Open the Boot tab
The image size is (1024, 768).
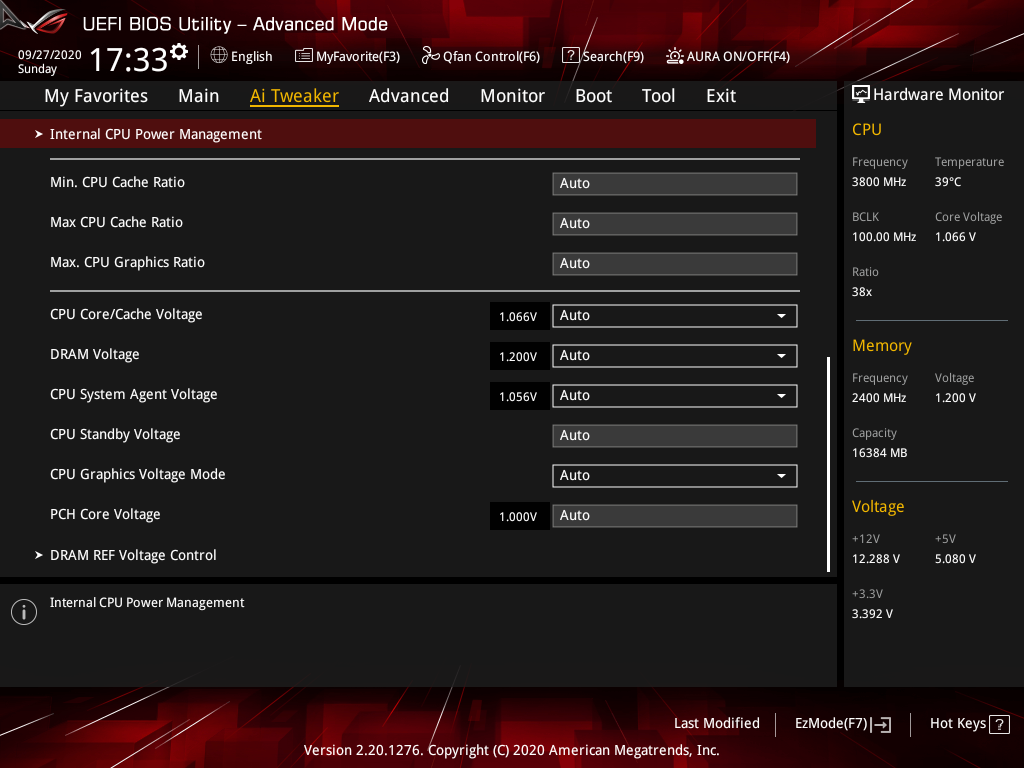[593, 96]
